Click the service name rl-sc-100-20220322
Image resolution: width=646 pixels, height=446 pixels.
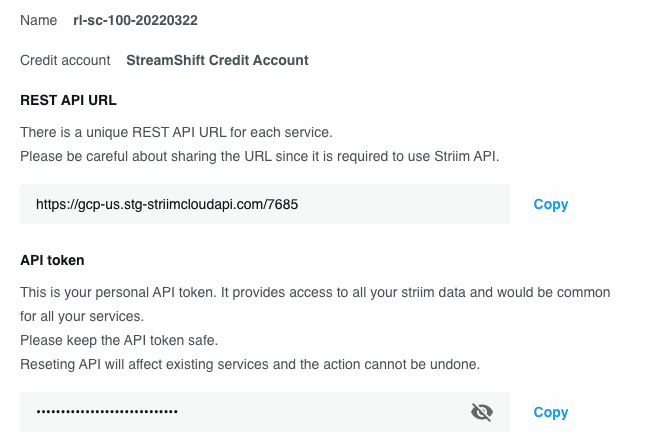point(135,20)
